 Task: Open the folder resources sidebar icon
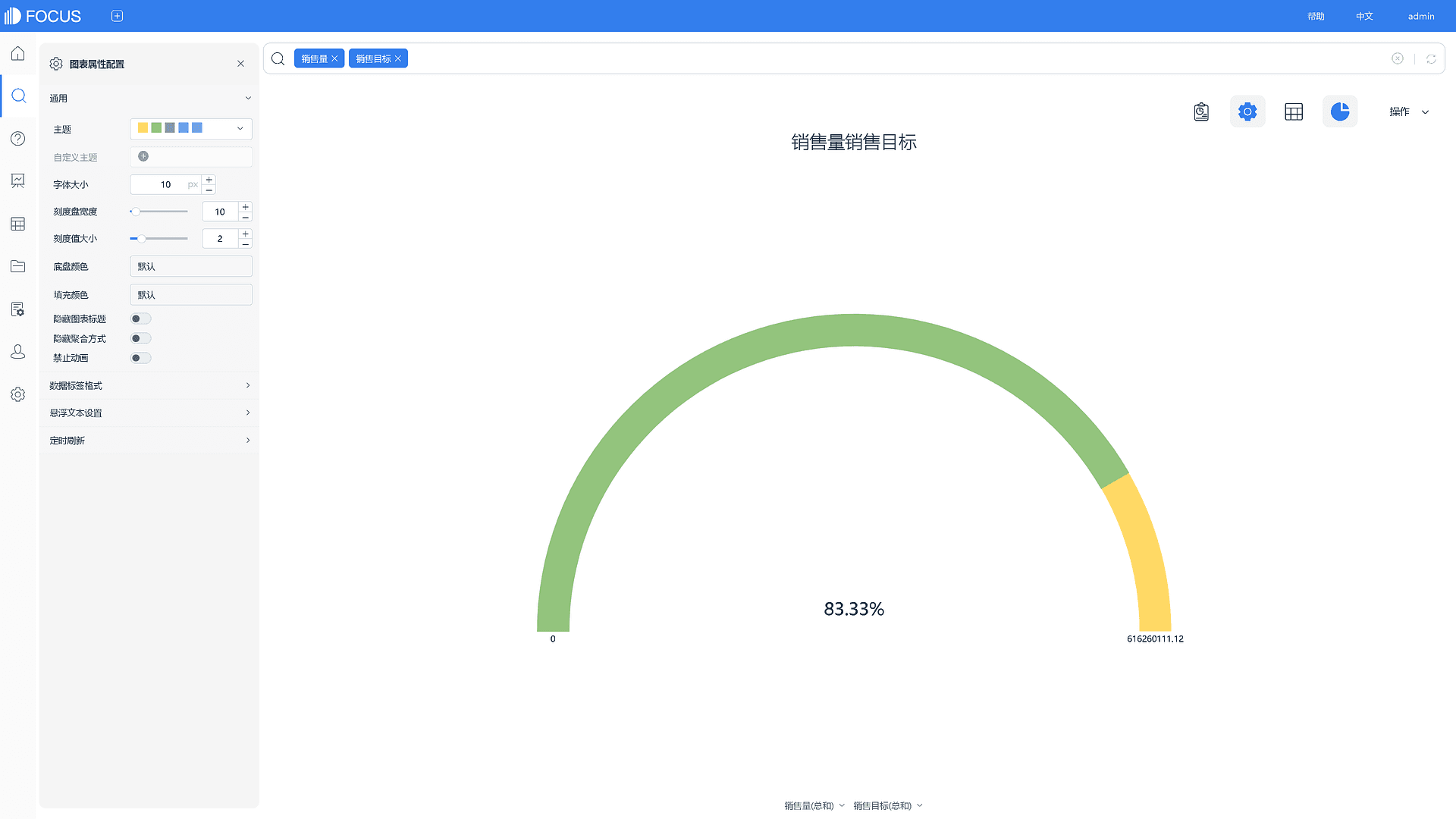[18, 266]
